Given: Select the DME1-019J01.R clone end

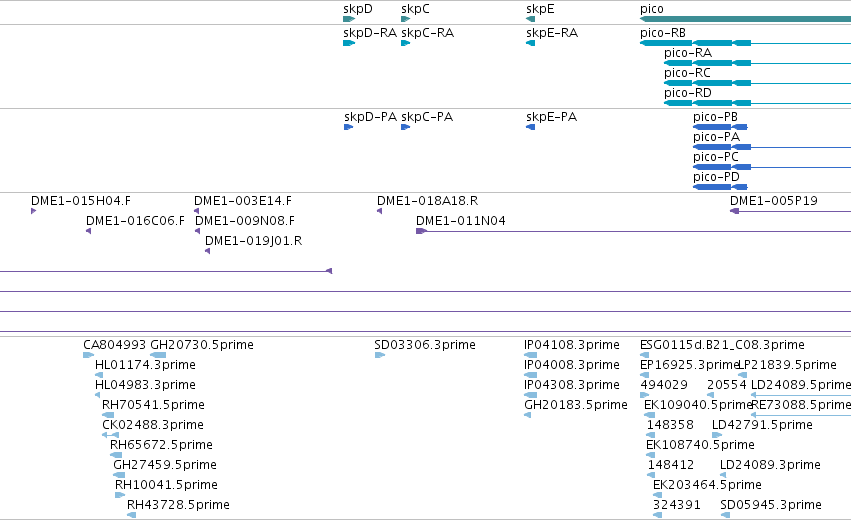Looking at the screenshot, I should [x=207, y=251].
